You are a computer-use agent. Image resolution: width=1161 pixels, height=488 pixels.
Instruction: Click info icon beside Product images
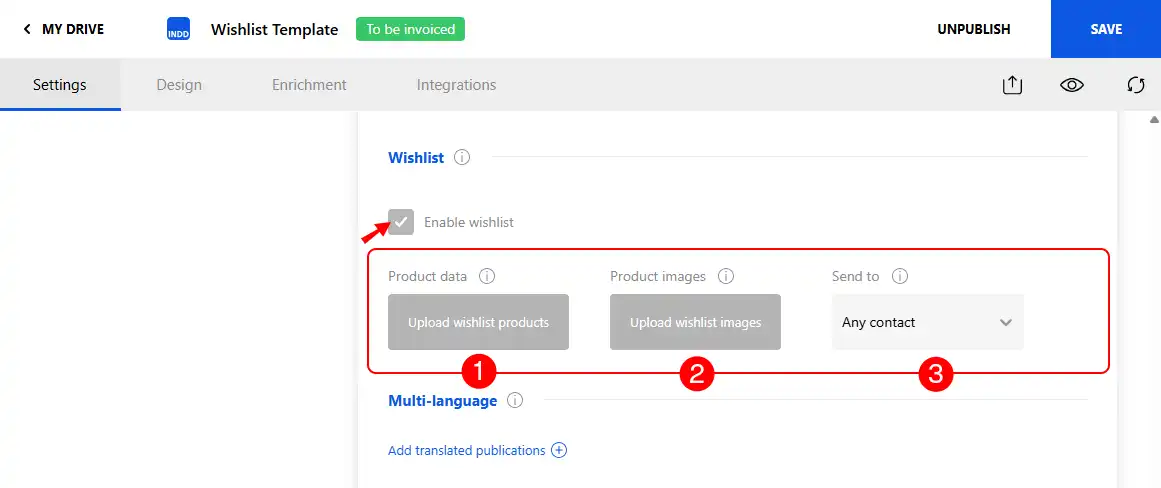point(726,276)
